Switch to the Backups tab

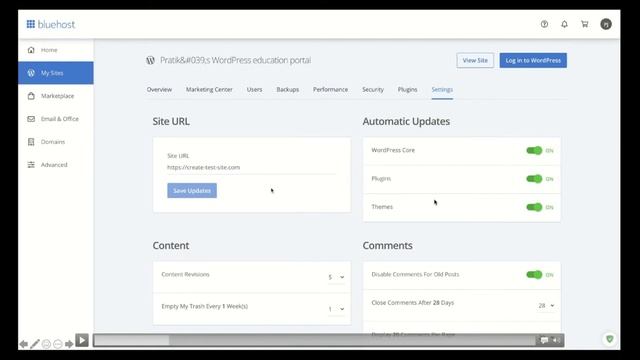tap(288, 89)
